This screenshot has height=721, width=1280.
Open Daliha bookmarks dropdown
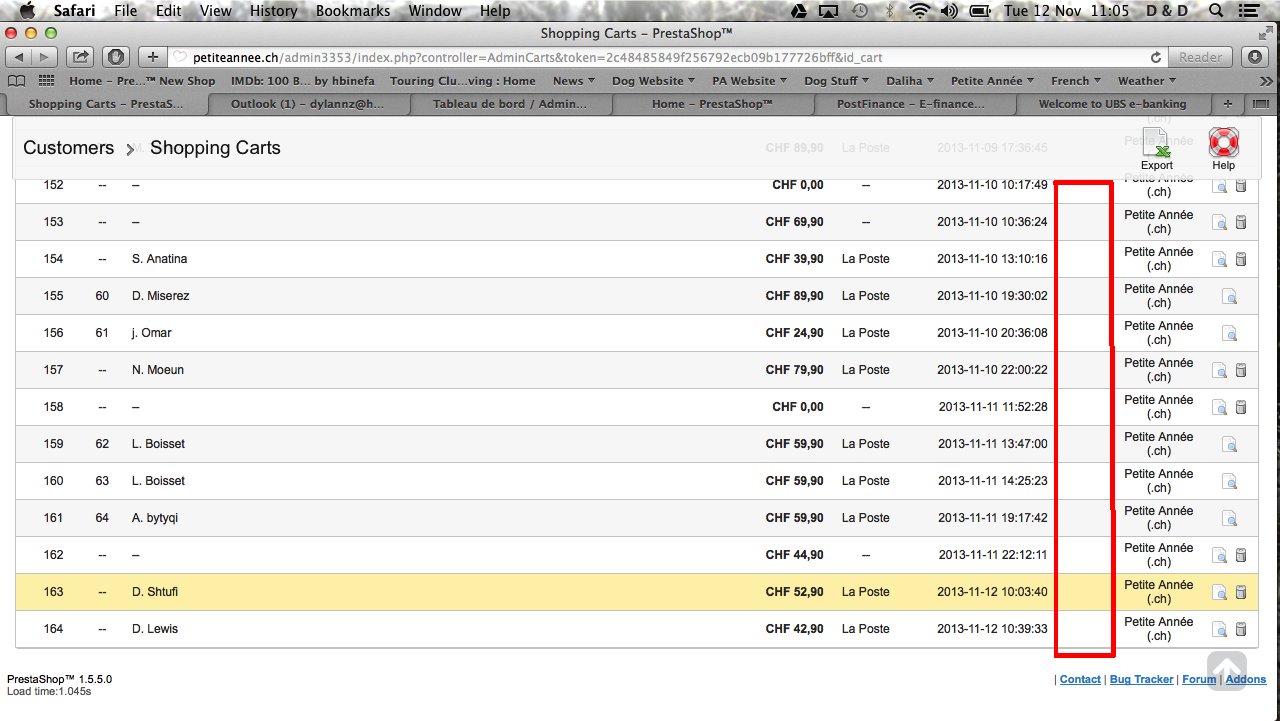(910, 81)
